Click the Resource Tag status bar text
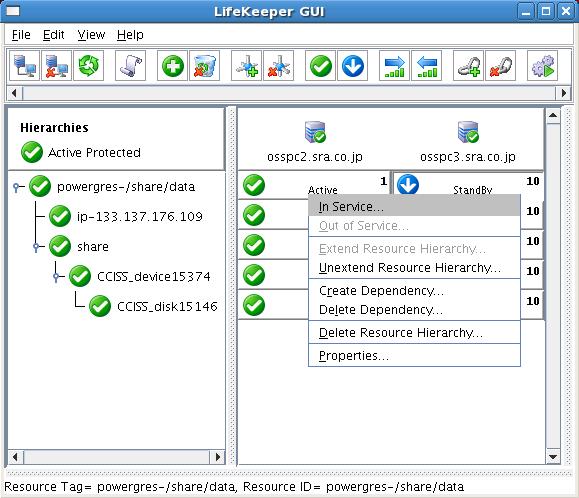This screenshot has height=498, width=579. pos(234,487)
